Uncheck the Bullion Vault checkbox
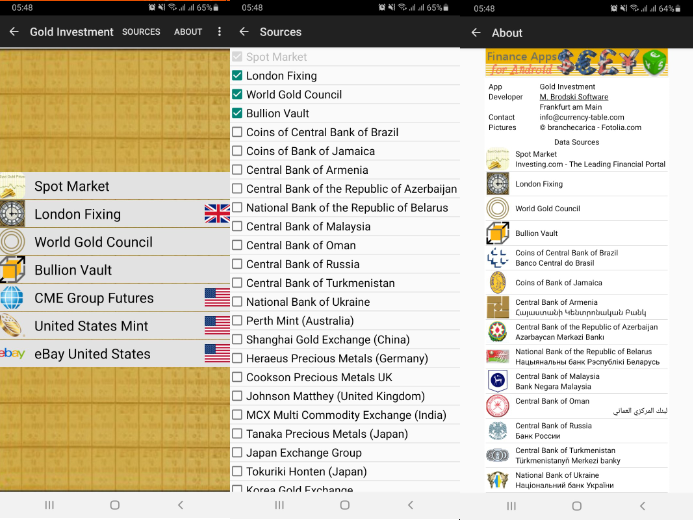693x520 pixels. coord(237,113)
